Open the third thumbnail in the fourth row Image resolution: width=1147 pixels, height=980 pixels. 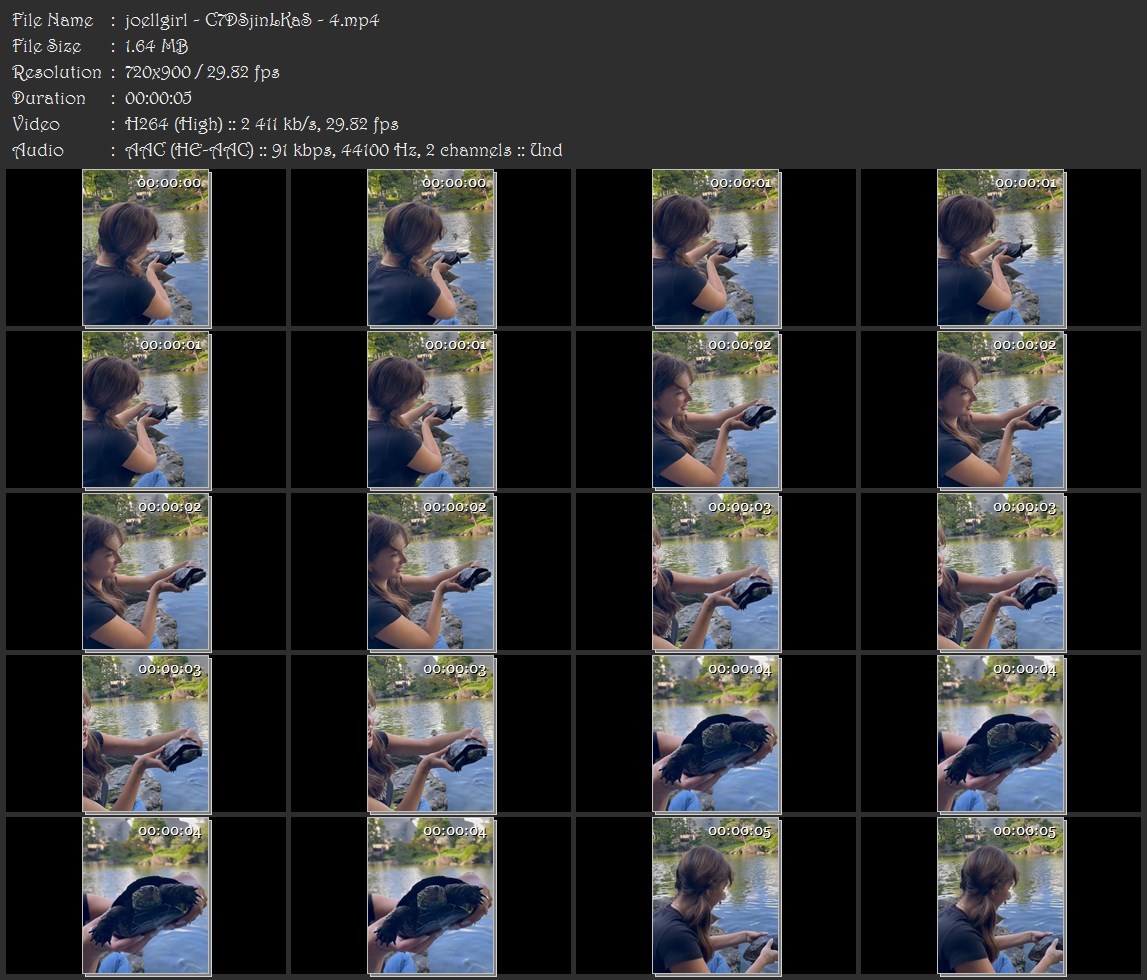click(716, 734)
